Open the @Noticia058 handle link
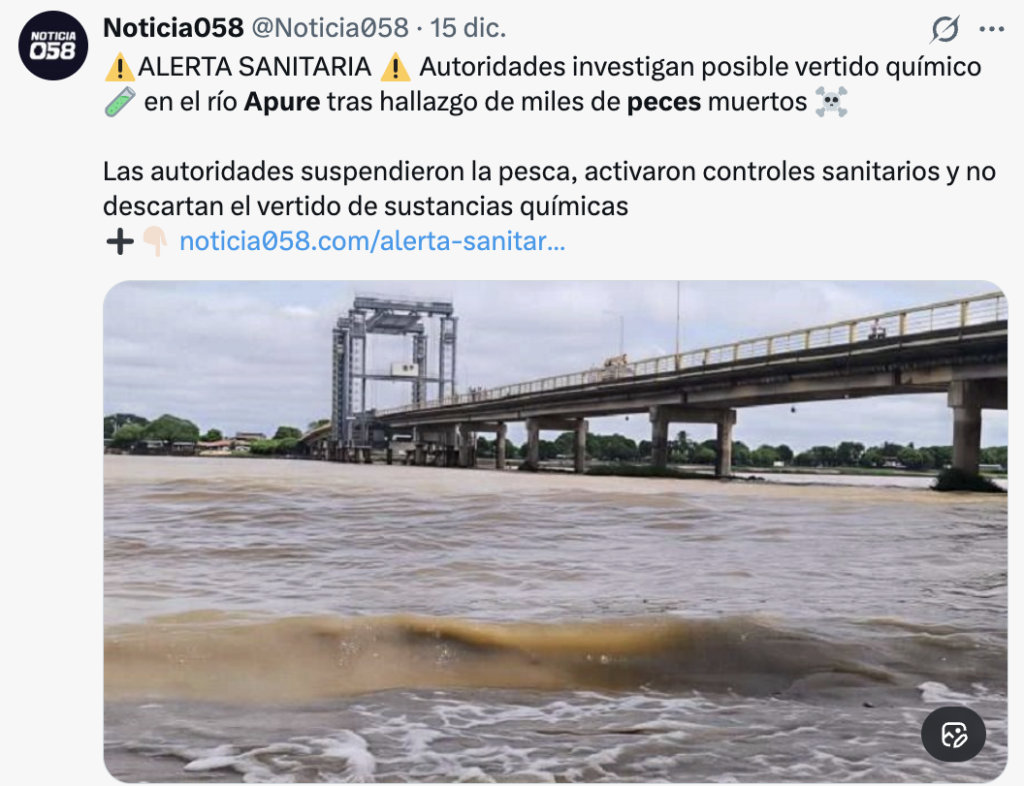Image resolution: width=1024 pixels, height=786 pixels. click(330, 28)
